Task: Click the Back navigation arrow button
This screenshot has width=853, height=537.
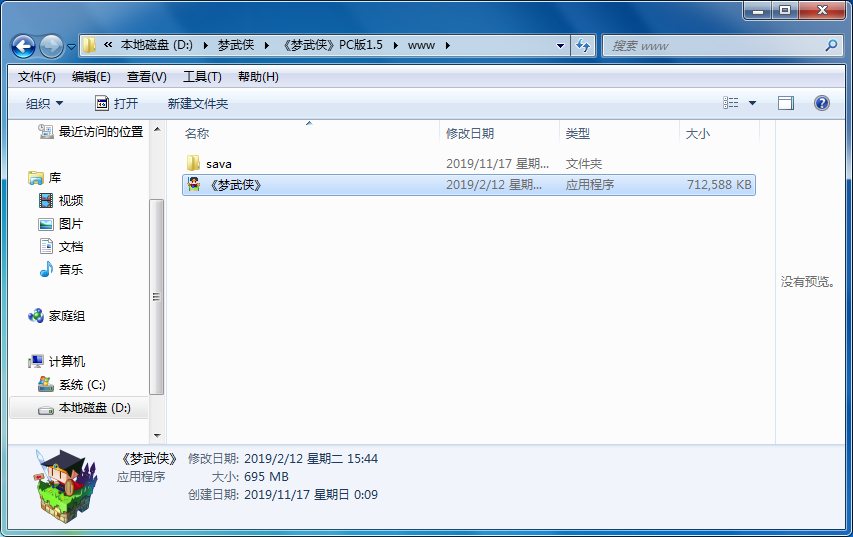Action: 23,46
